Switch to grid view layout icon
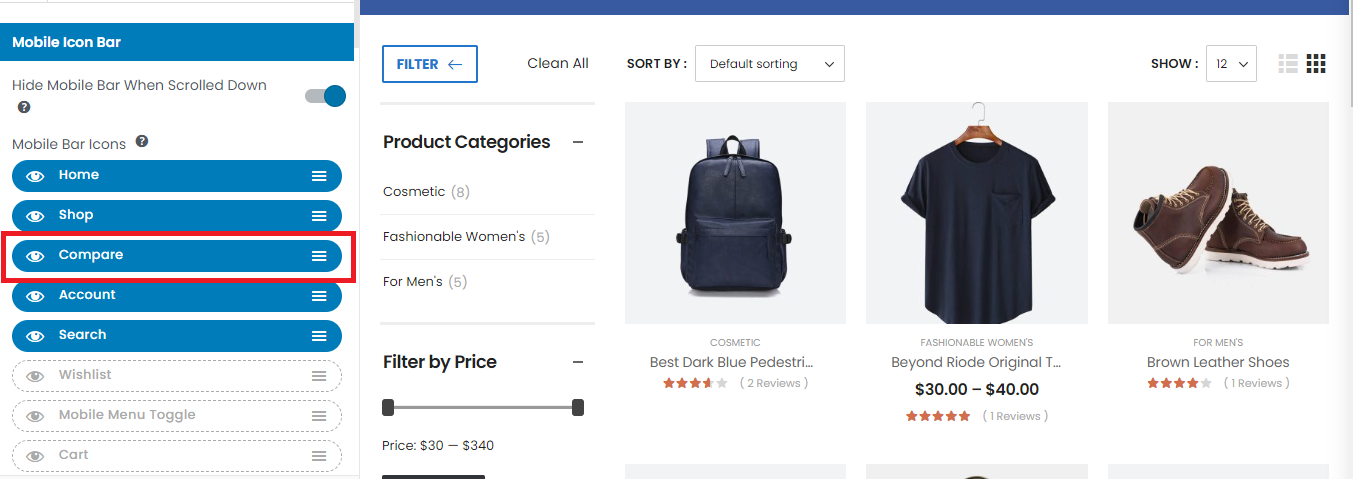 click(1316, 64)
